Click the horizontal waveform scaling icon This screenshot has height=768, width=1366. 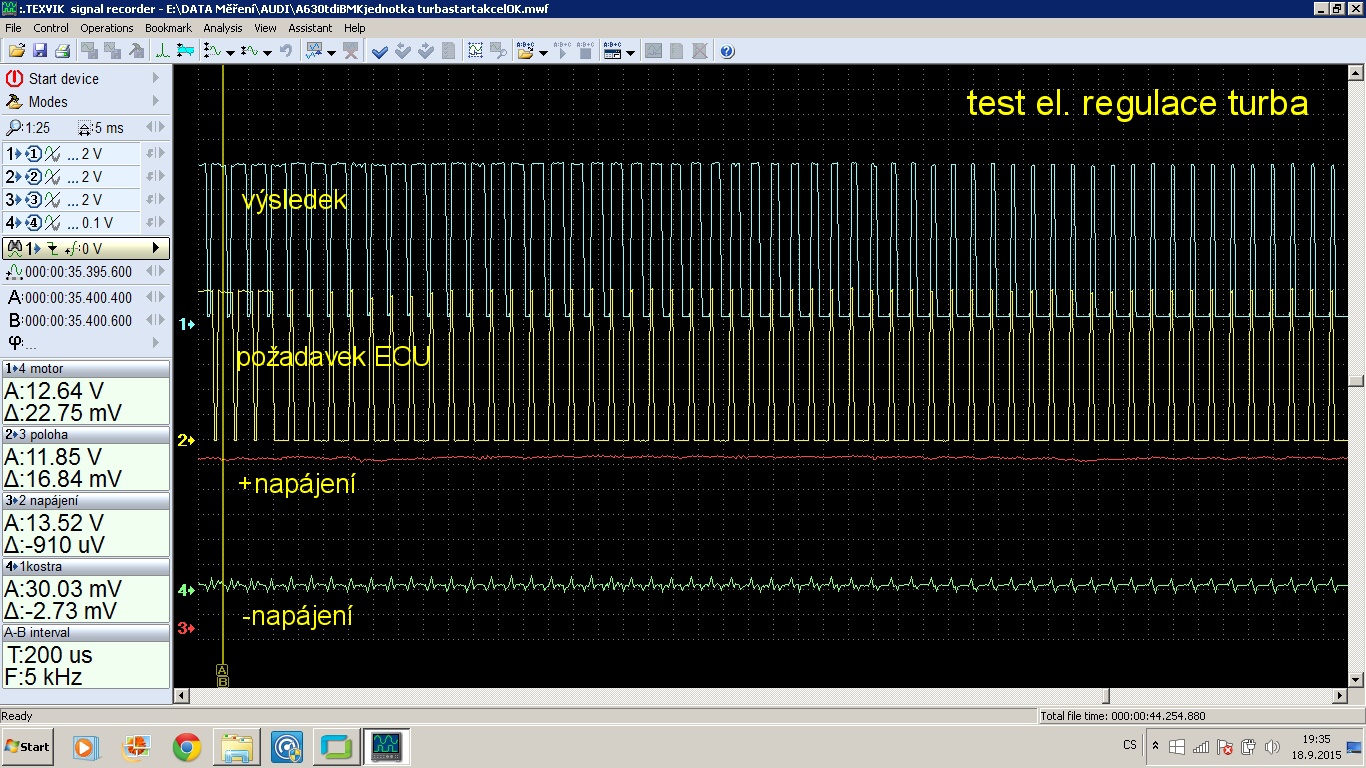click(x=250, y=51)
